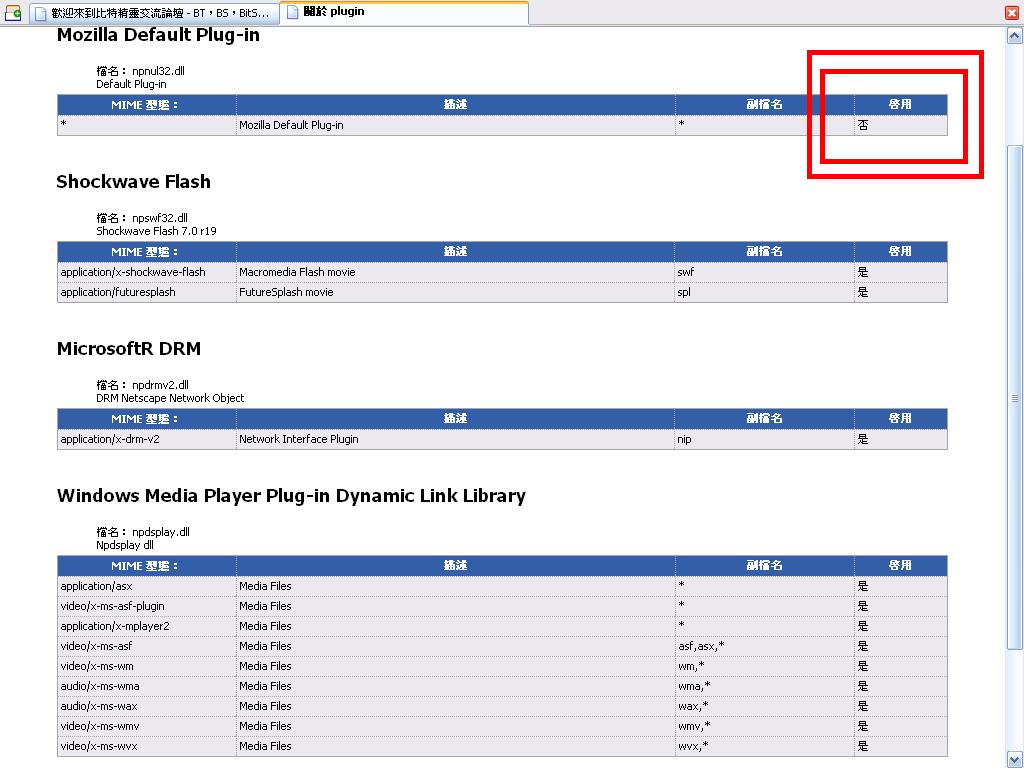Click the application/x-shockwave-flash MIME cell
The width and height of the screenshot is (1024, 768).
pyautogui.click(x=133, y=272)
